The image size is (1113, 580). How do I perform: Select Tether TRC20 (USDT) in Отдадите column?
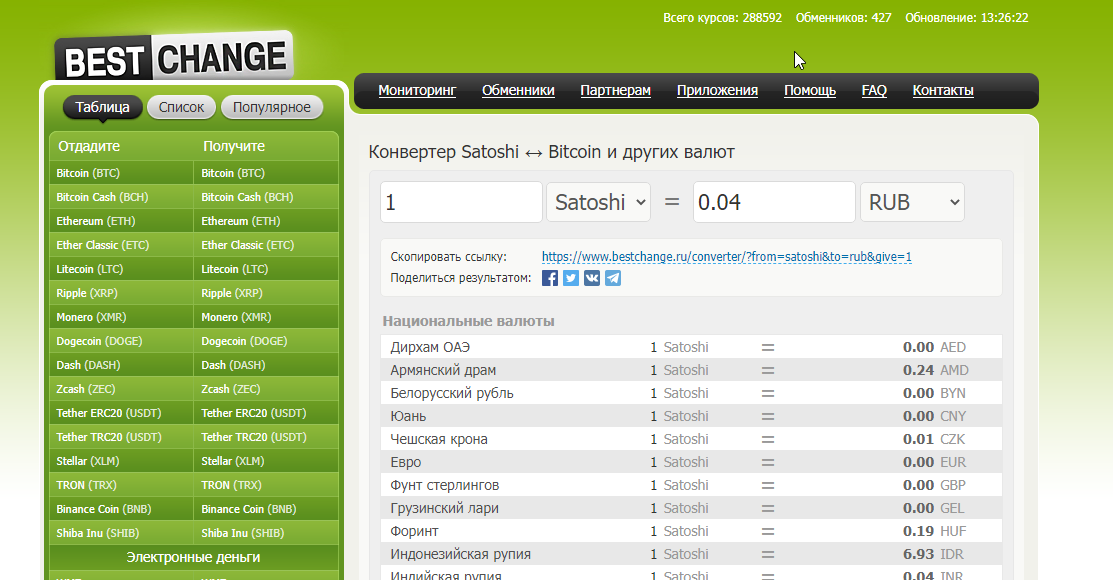(x=121, y=437)
